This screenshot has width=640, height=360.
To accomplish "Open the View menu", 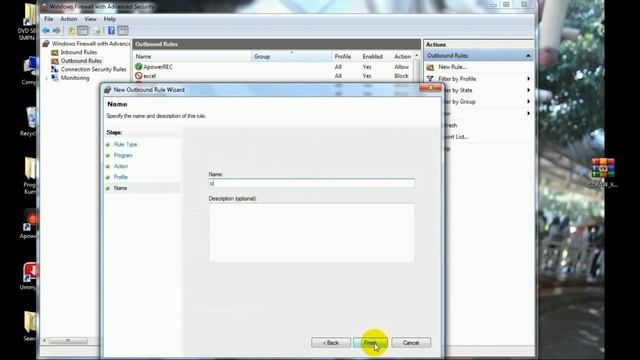I will (90, 19).
